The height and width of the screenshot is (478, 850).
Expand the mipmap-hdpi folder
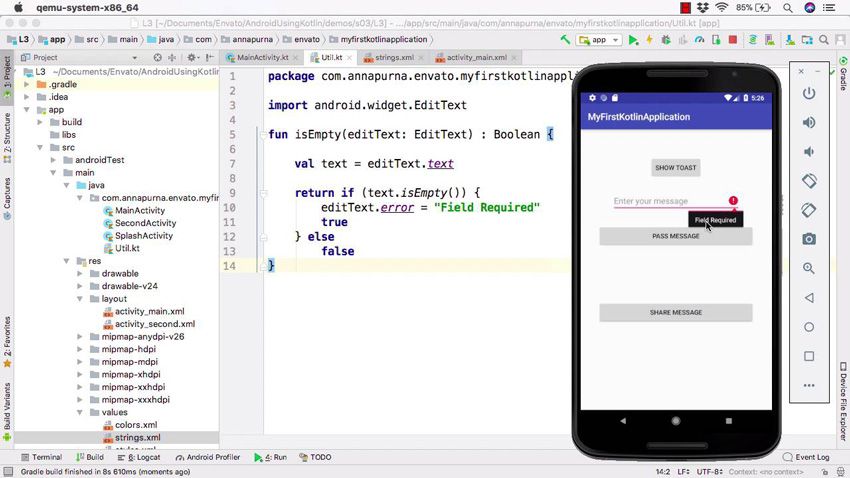point(81,350)
